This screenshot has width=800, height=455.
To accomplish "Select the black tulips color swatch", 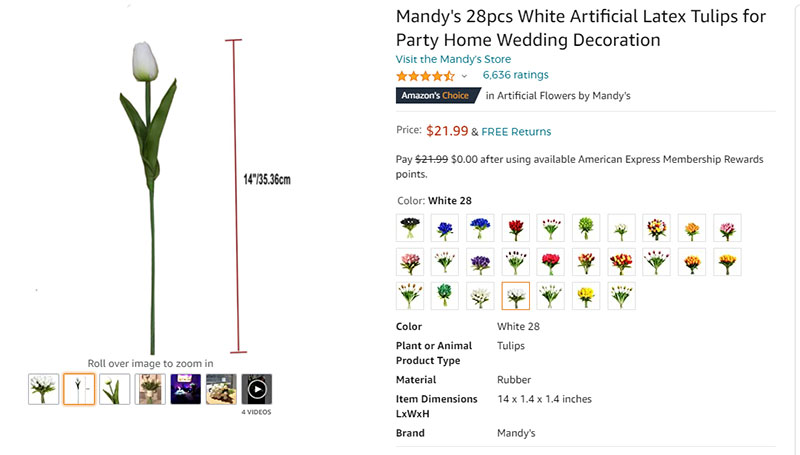I will click(410, 228).
